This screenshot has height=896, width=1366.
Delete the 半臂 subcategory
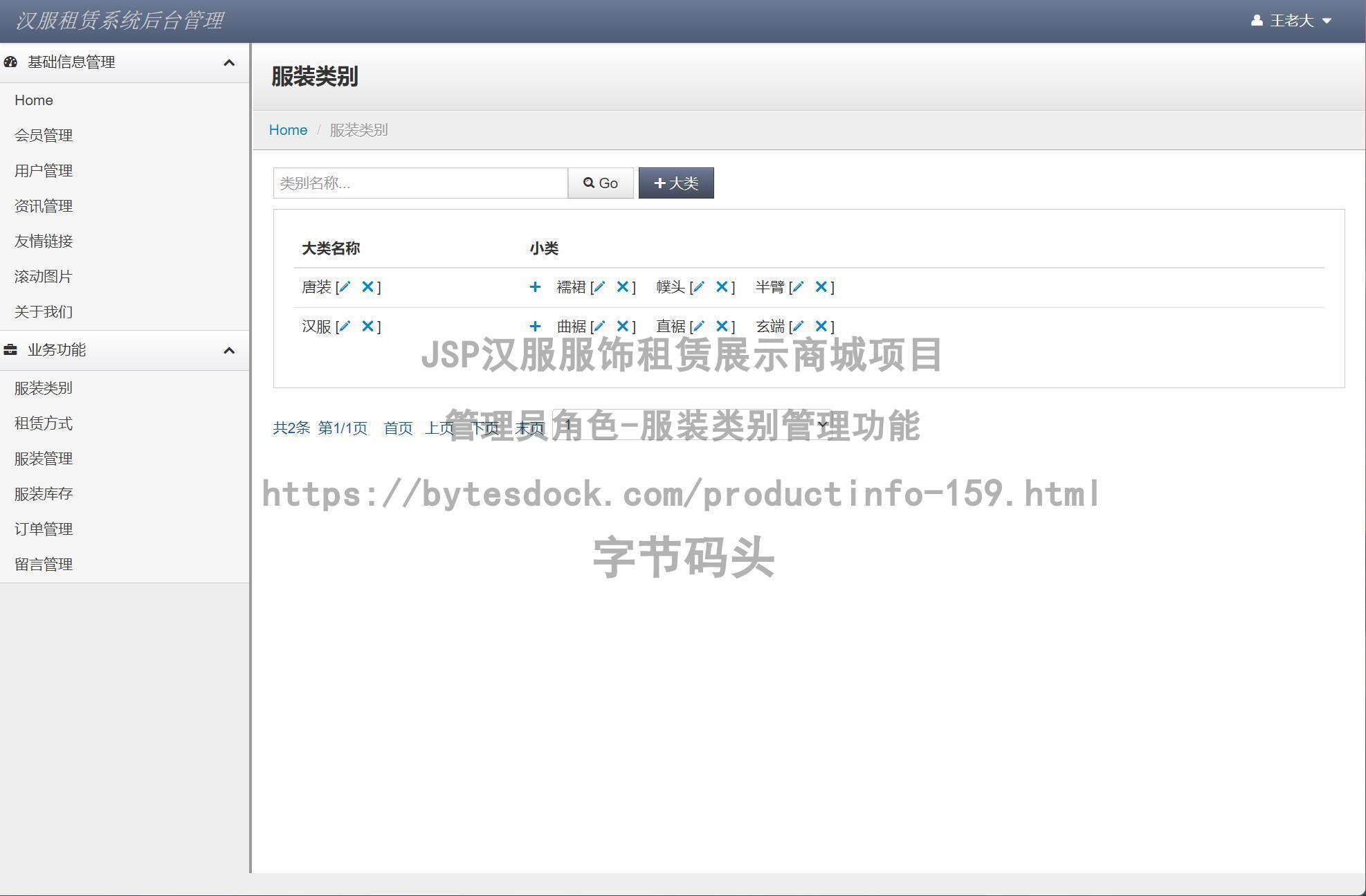point(821,287)
